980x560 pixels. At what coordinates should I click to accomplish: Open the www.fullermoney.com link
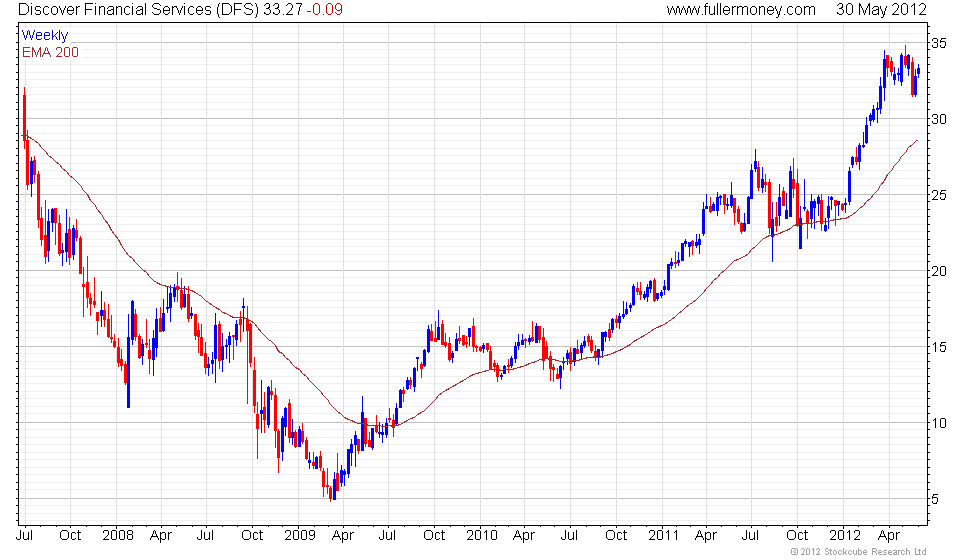point(741,9)
